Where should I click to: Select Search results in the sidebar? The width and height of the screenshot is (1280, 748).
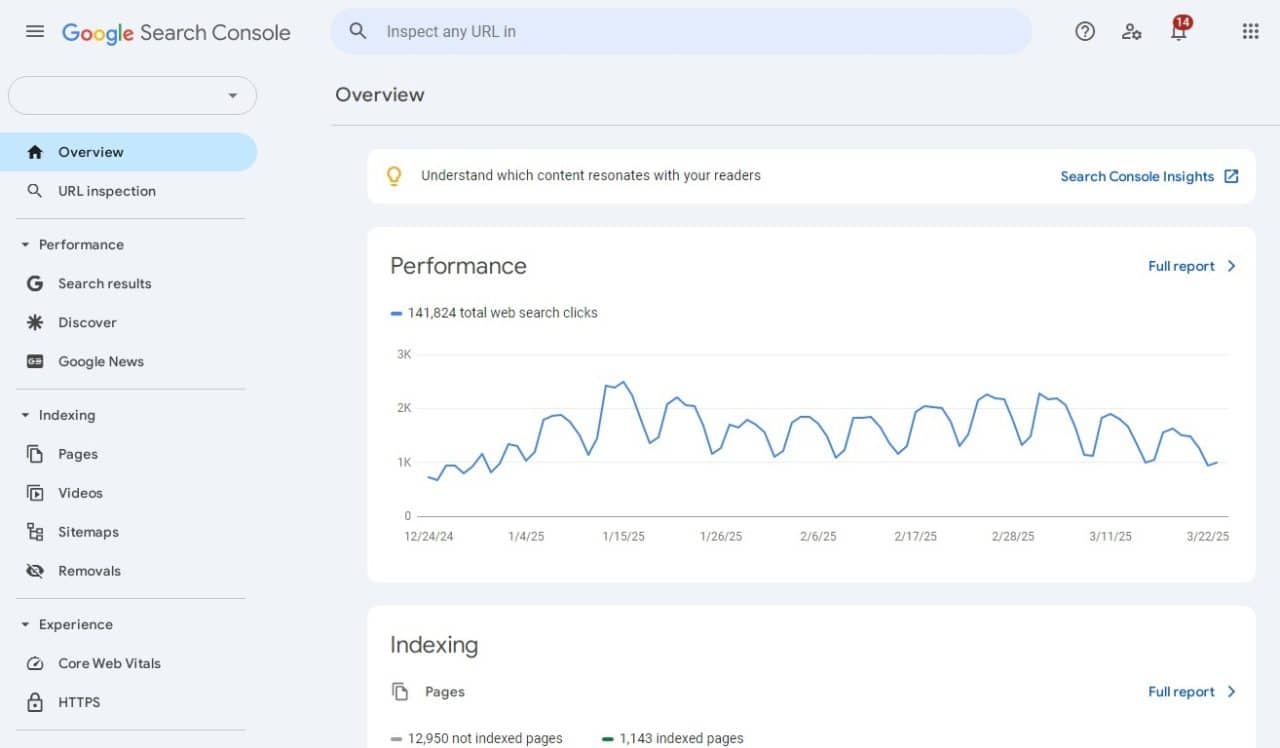point(105,283)
